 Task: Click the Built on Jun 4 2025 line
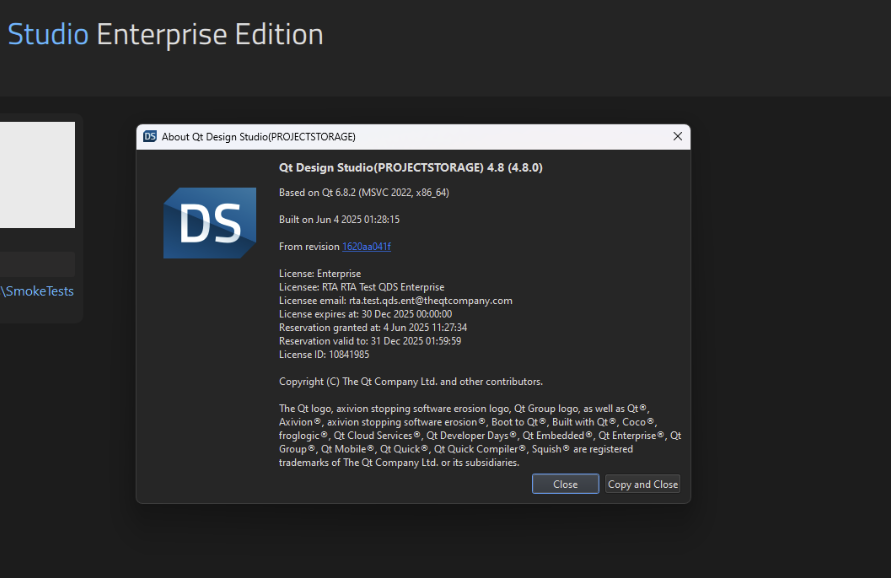pos(339,219)
